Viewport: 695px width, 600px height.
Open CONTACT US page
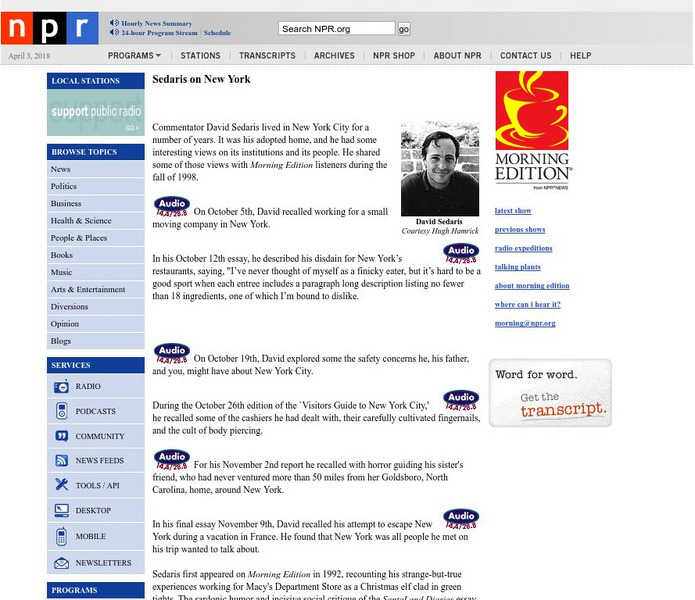526,55
